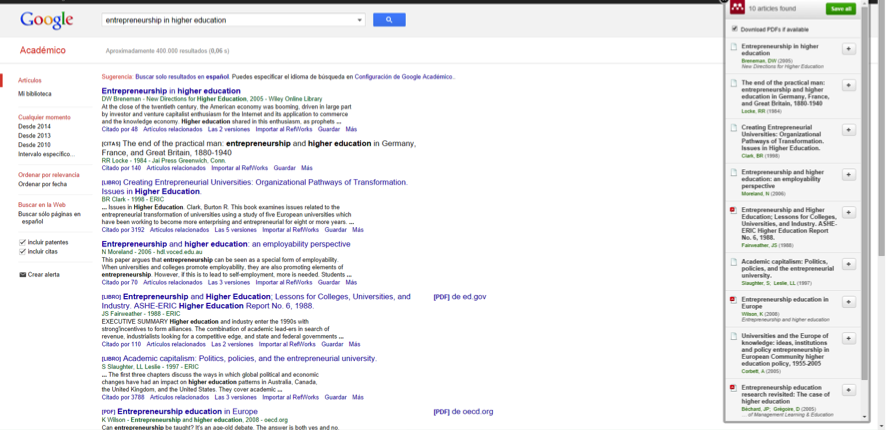This screenshot has width=886, height=430.
Task: Click 'Guardar' under Breneman result
Action: [x=329, y=129]
